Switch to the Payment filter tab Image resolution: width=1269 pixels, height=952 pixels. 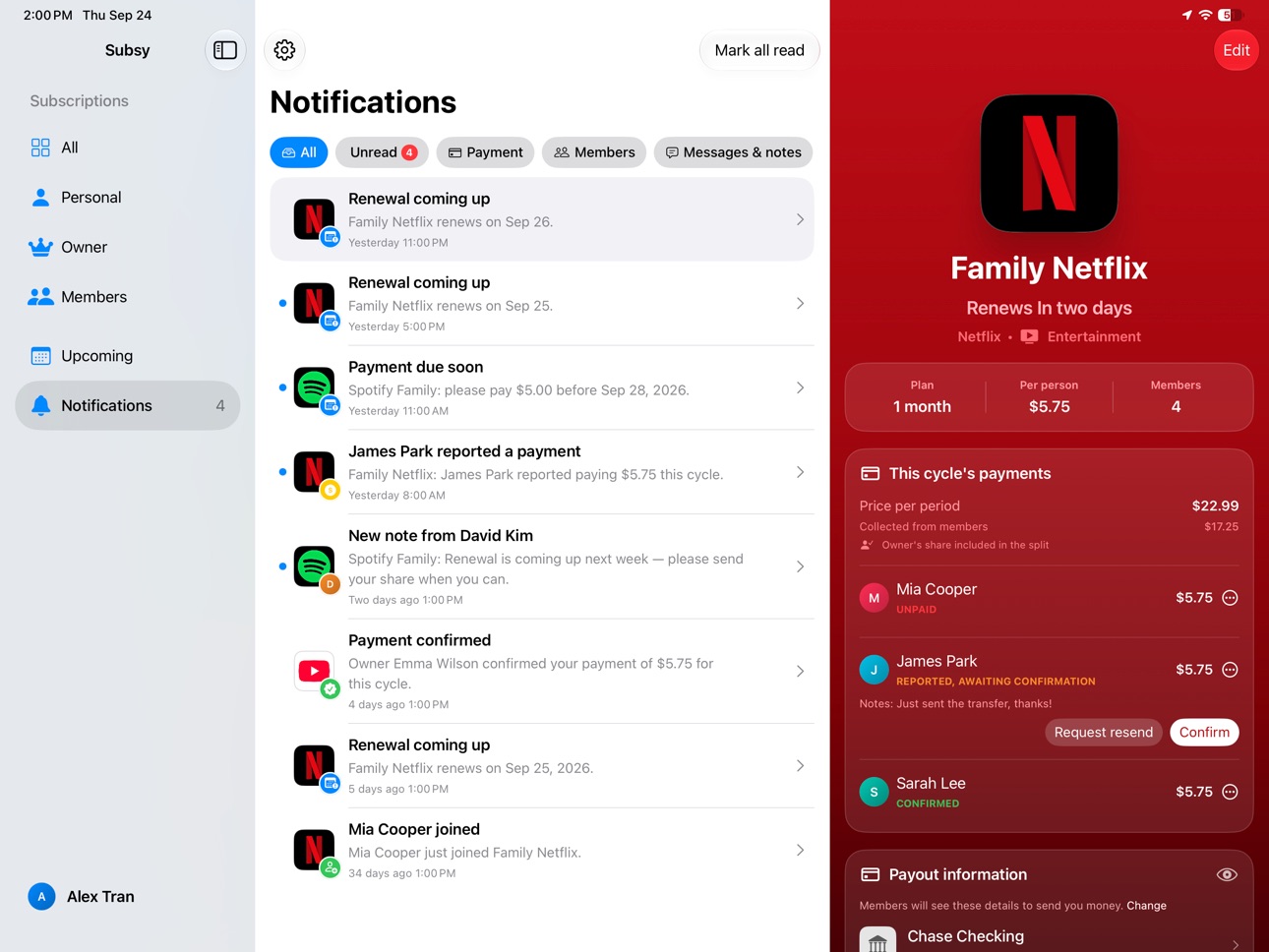[485, 152]
